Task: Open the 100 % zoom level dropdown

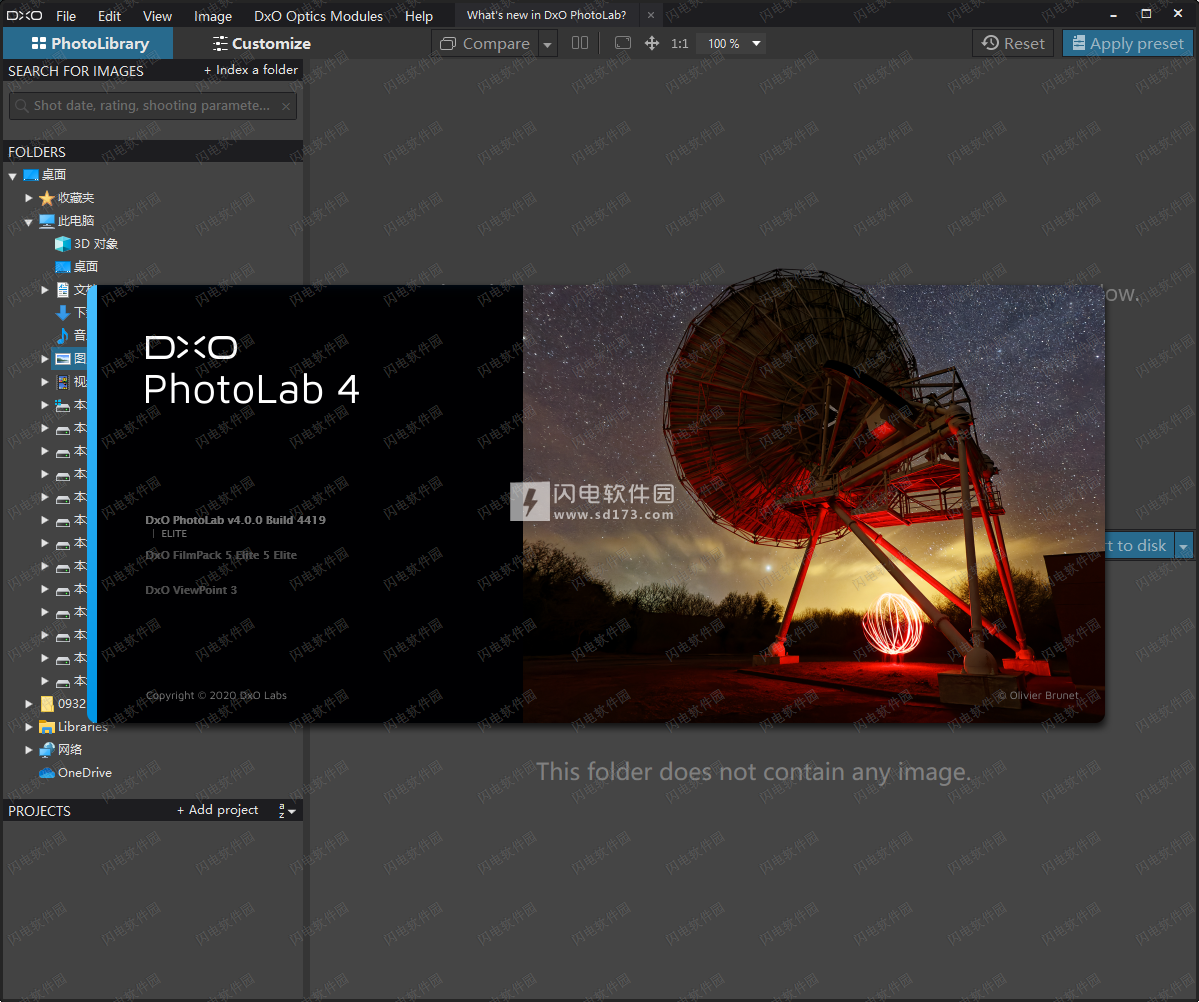Action: [x=756, y=44]
